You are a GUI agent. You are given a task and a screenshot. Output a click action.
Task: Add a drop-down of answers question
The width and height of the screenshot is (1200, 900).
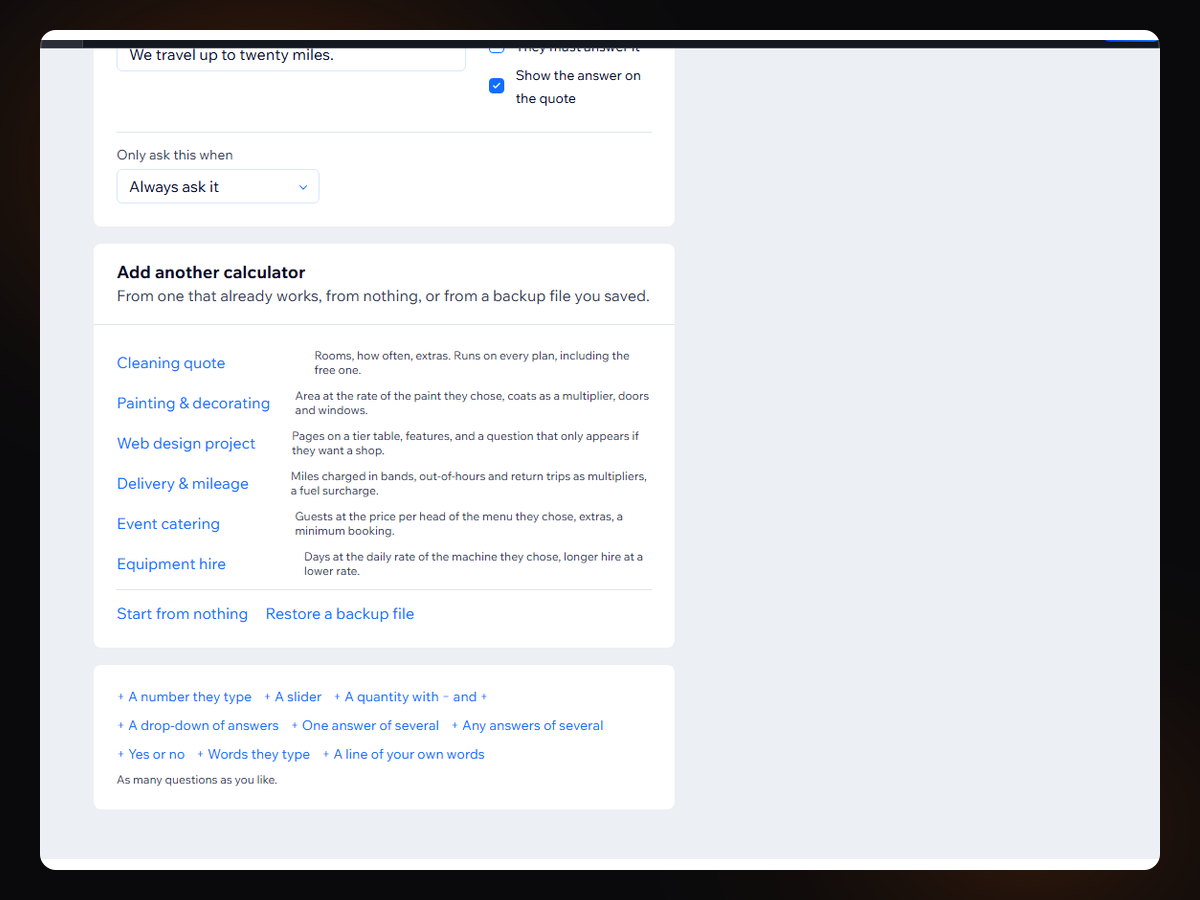198,726
